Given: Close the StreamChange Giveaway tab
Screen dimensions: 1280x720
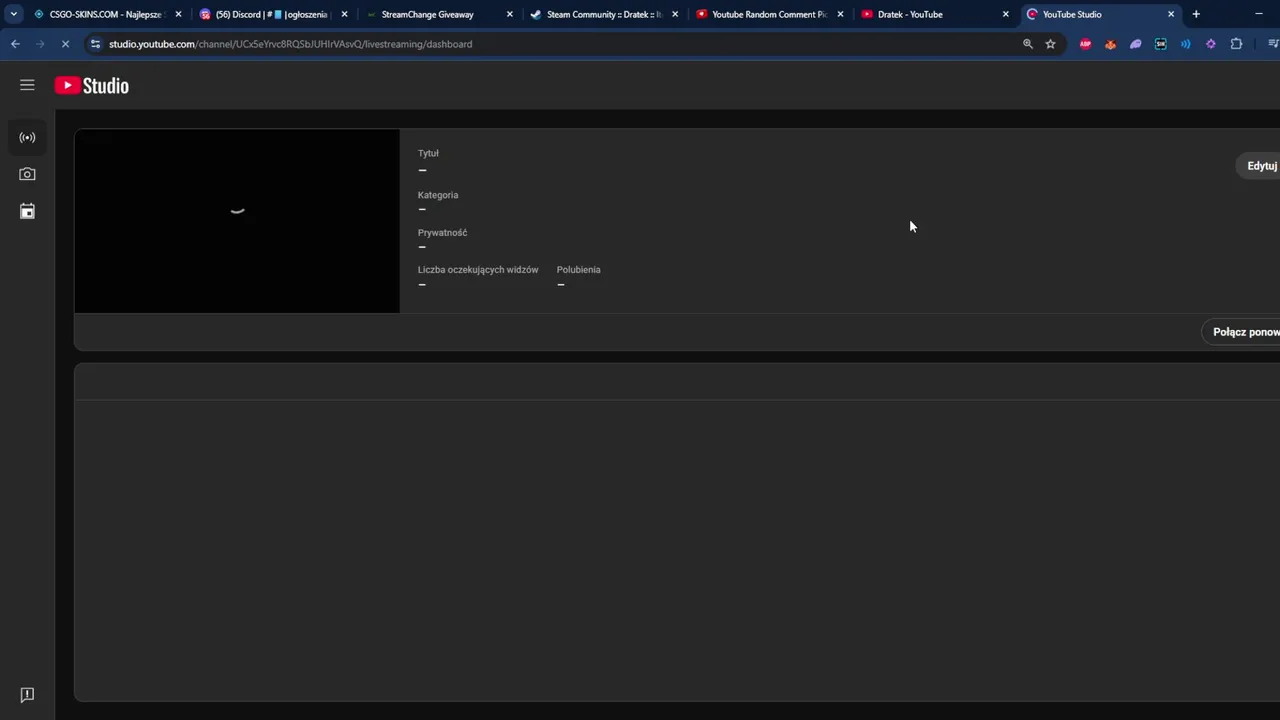Looking at the screenshot, I should point(510,14).
